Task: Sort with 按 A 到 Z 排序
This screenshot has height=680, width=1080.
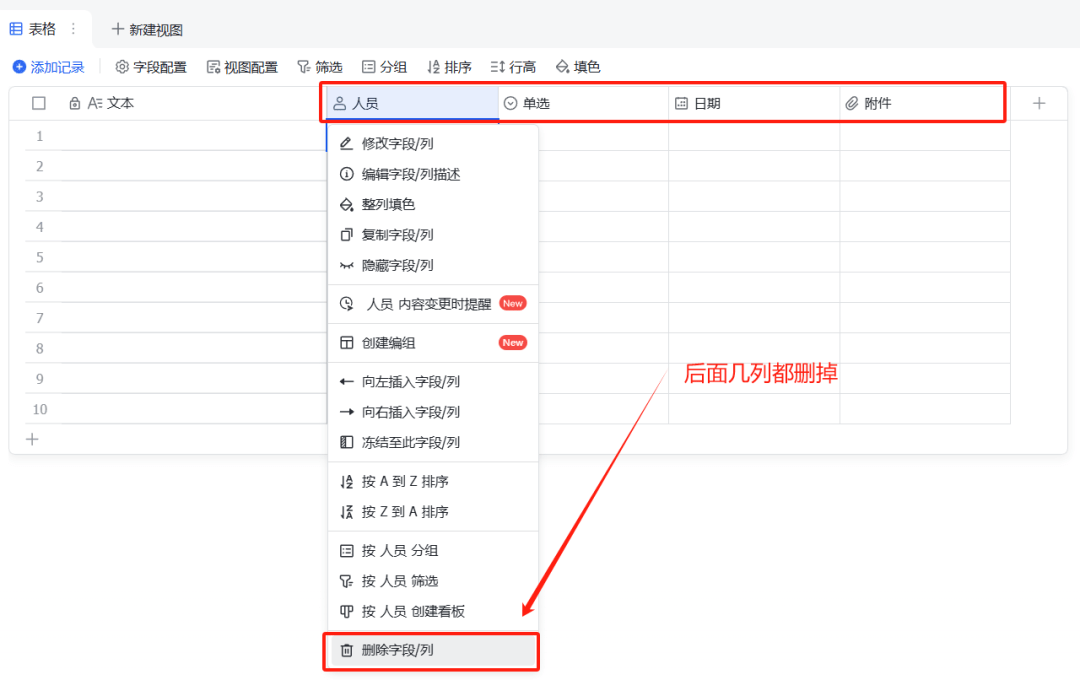Action: (433, 482)
